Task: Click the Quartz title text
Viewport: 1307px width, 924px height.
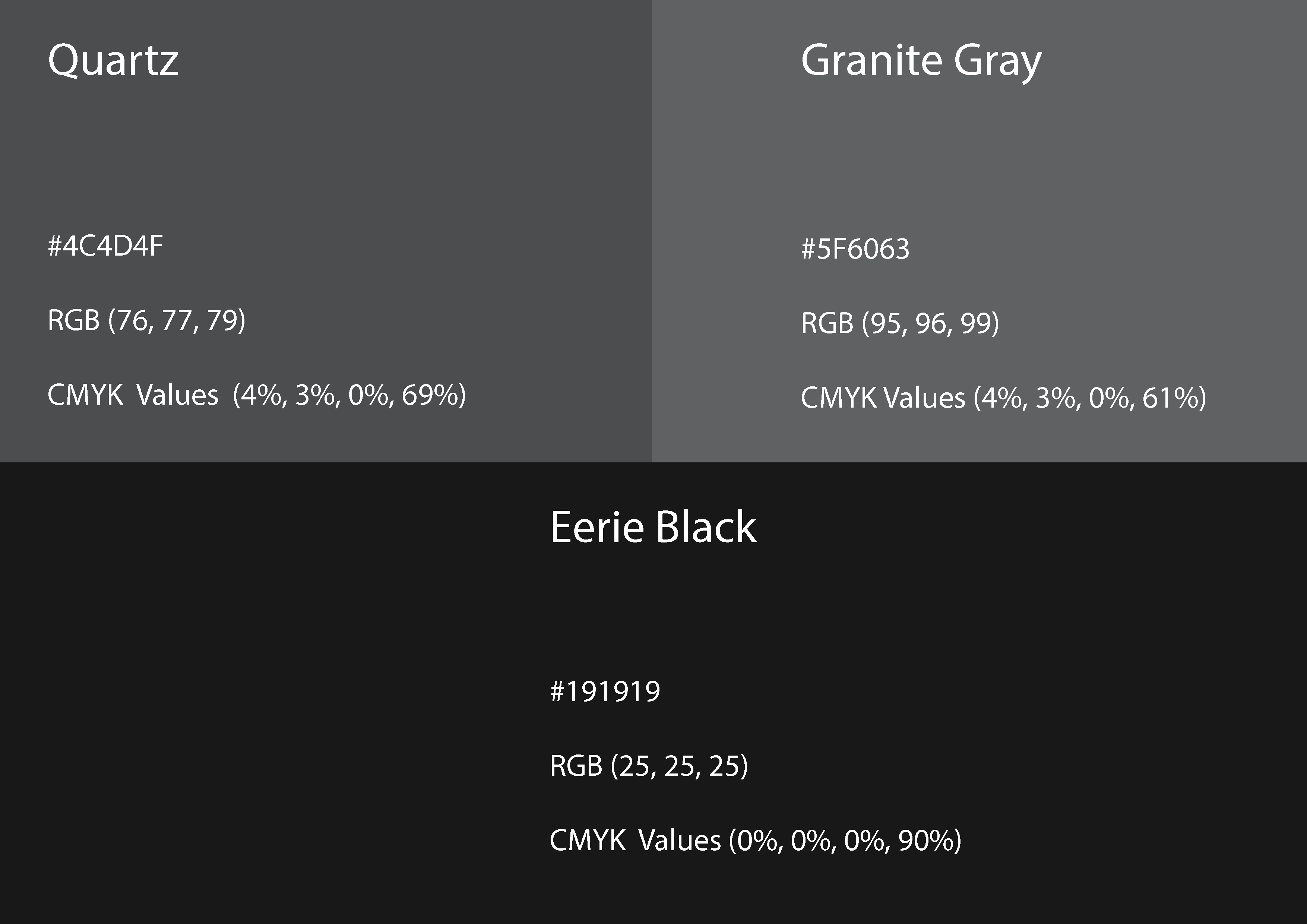Action: point(113,60)
